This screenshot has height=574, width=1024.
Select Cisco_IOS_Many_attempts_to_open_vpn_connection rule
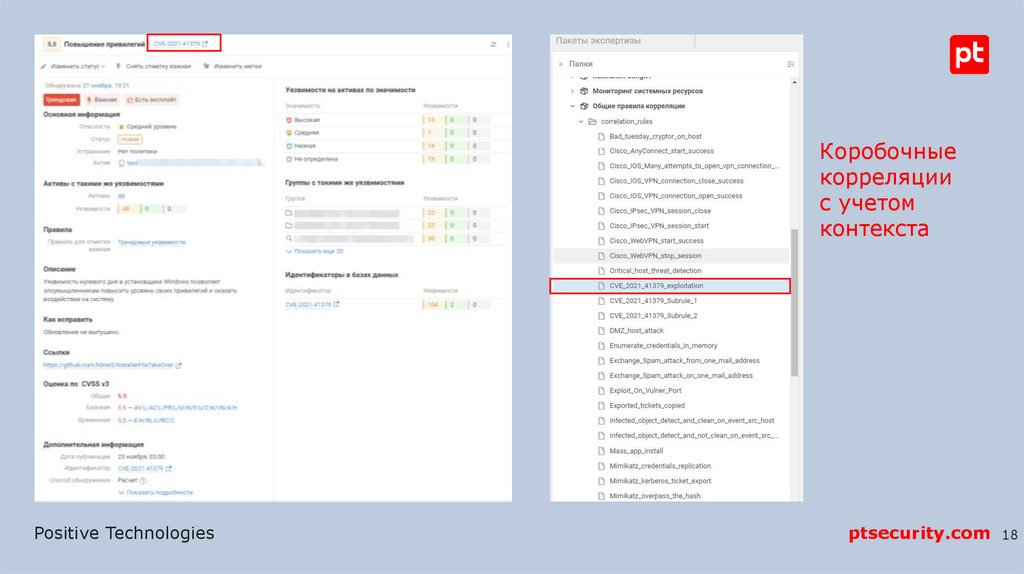tap(694, 166)
